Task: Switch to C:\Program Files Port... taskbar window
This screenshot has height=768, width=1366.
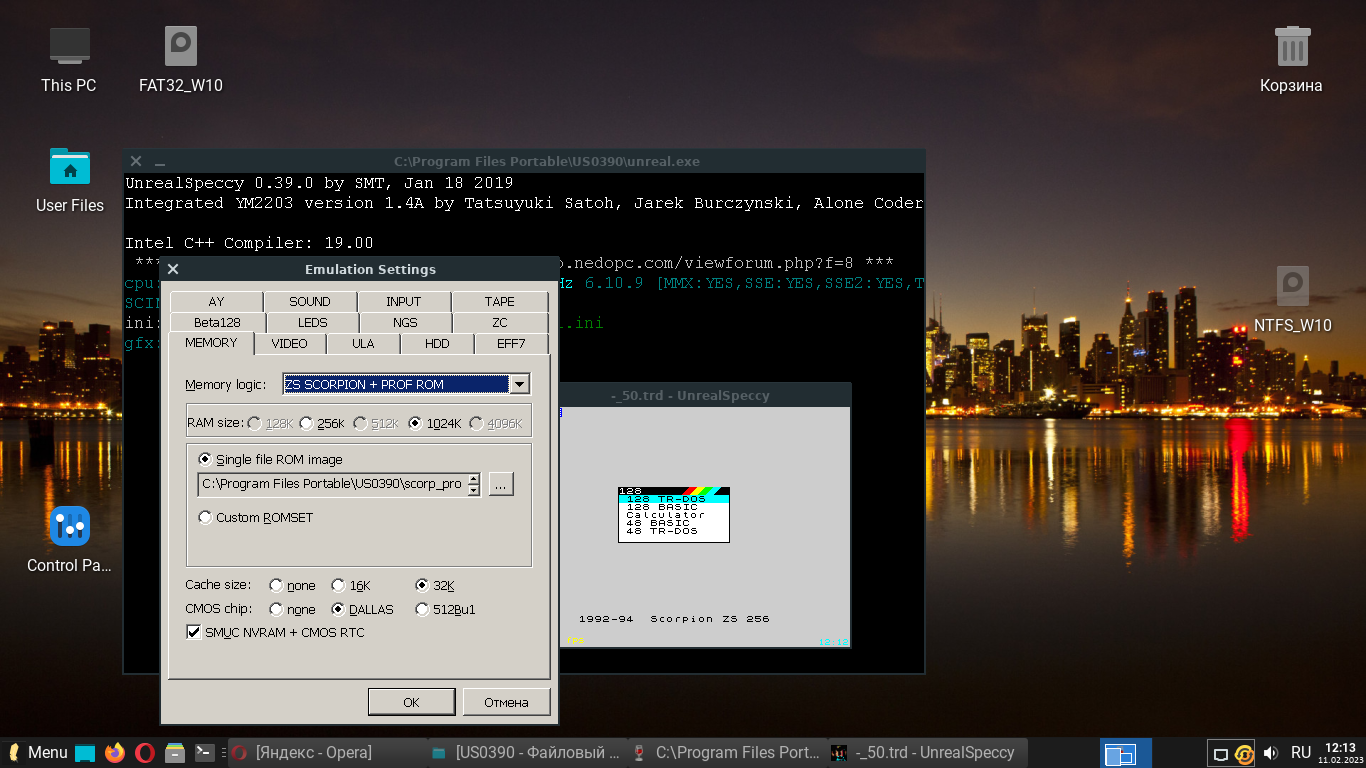Action: click(727, 753)
